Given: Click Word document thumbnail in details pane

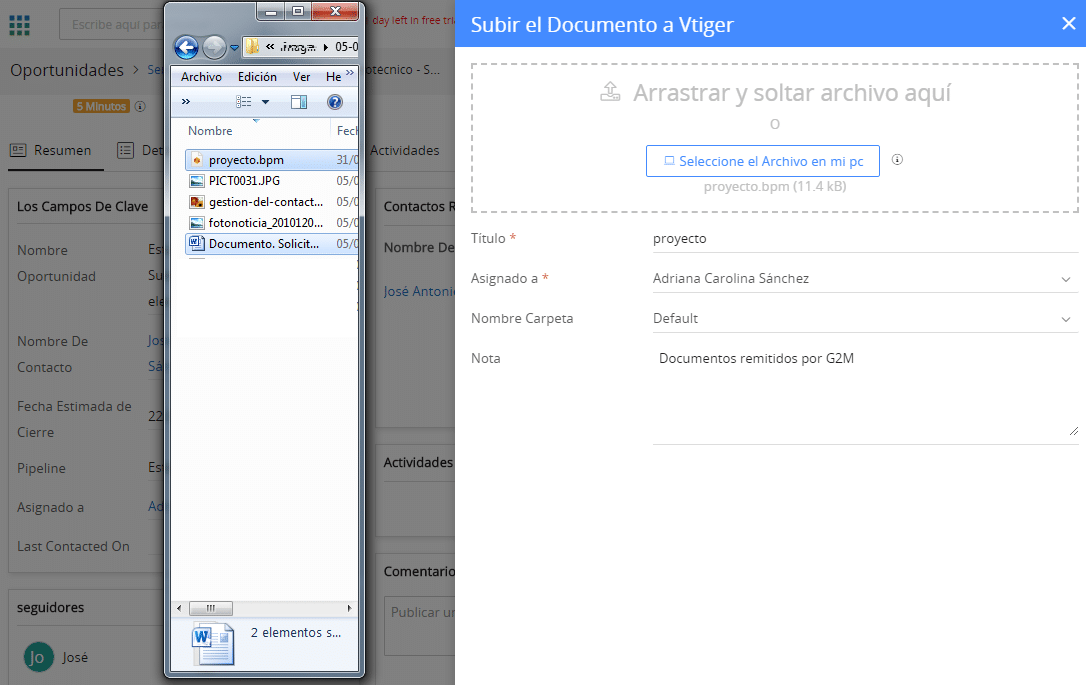Looking at the screenshot, I should (213, 643).
